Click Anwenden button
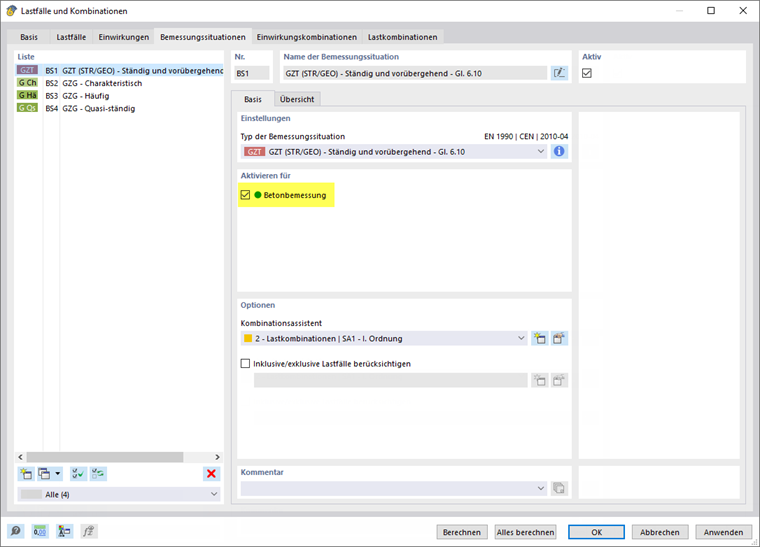Image resolution: width=760 pixels, height=547 pixels. [723, 532]
